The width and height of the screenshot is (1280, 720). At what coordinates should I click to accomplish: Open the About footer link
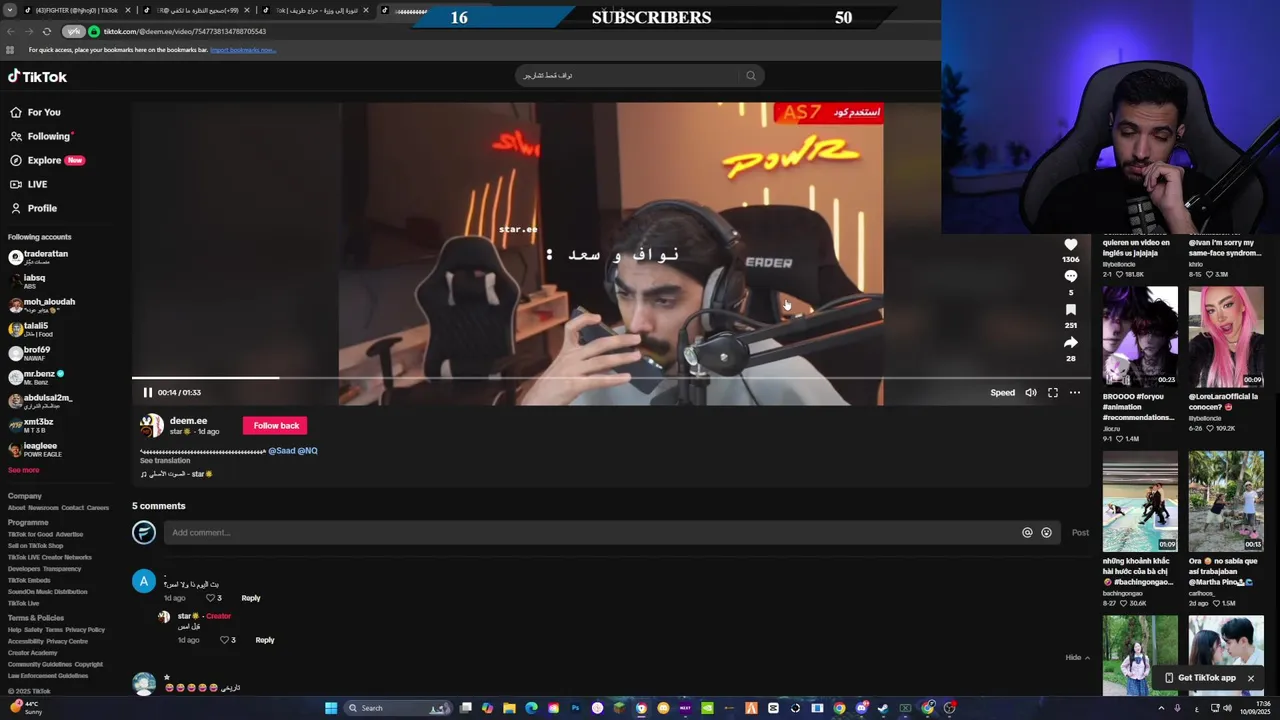point(16,508)
